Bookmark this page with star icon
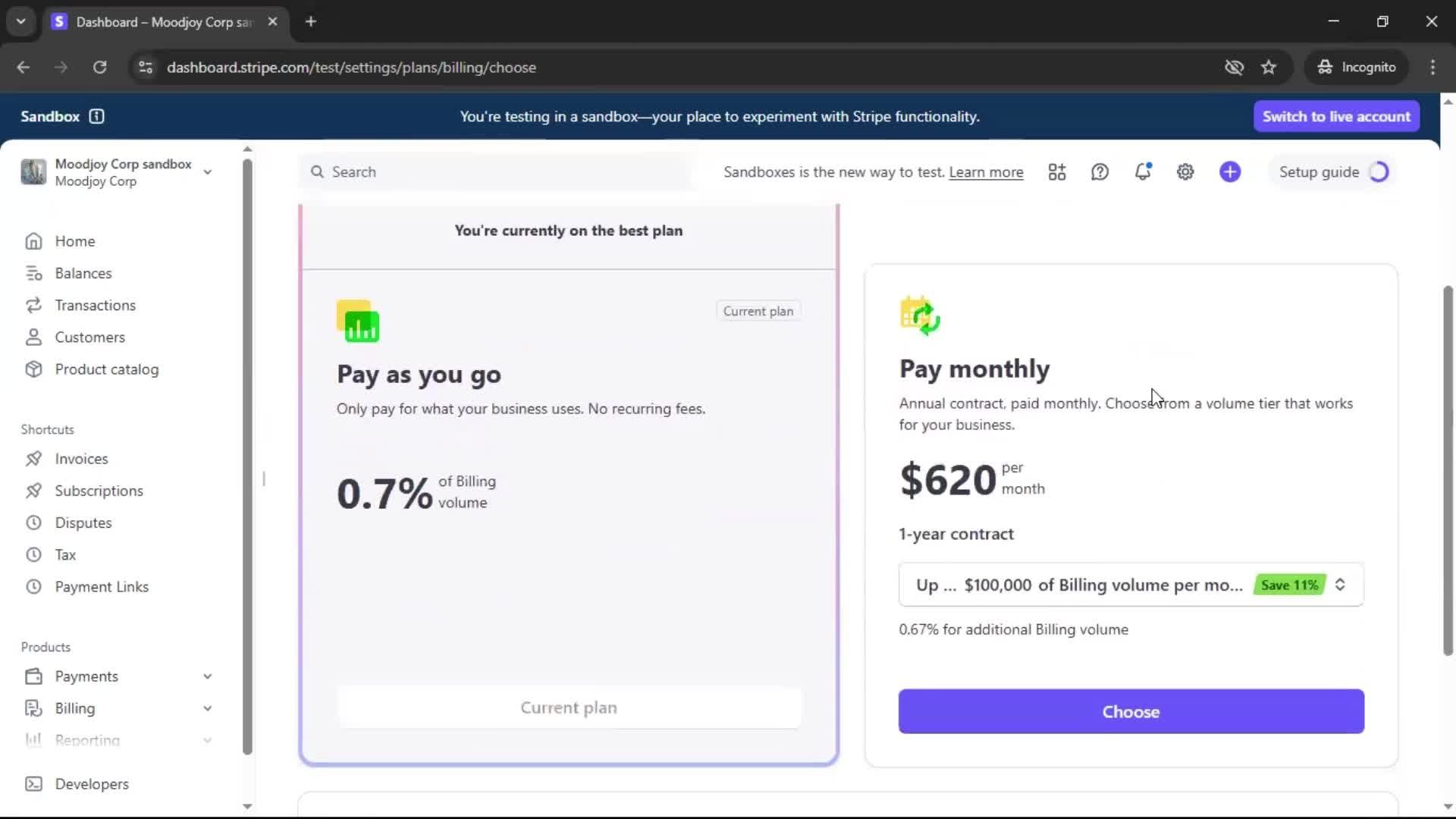Screen dimensions: 1456x819 pyautogui.click(x=1269, y=67)
